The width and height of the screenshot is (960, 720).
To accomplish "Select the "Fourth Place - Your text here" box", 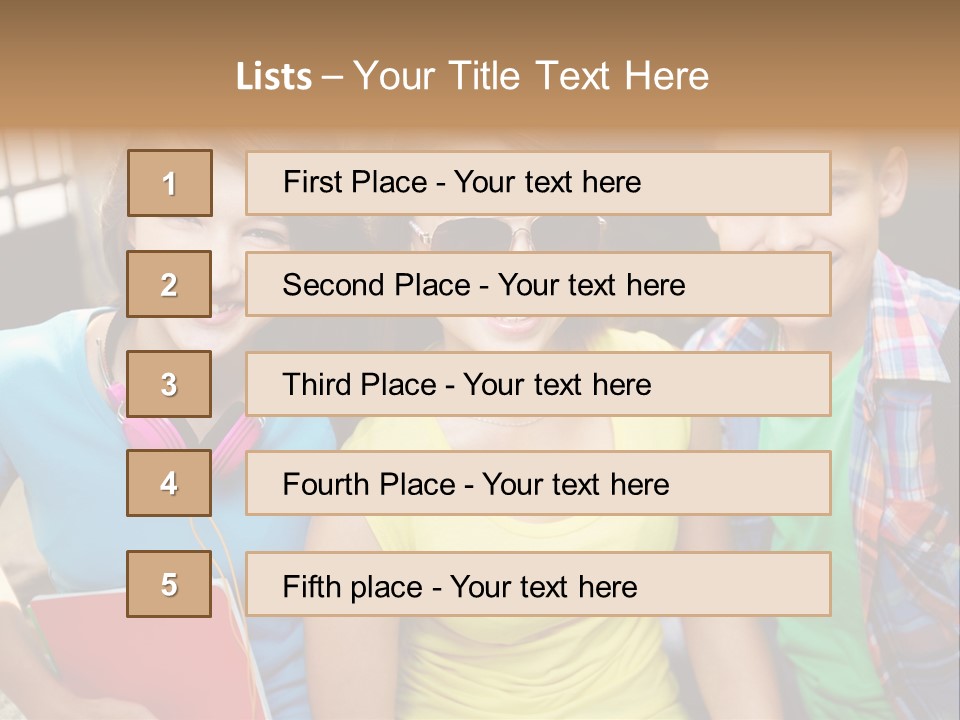I will coord(538,483).
